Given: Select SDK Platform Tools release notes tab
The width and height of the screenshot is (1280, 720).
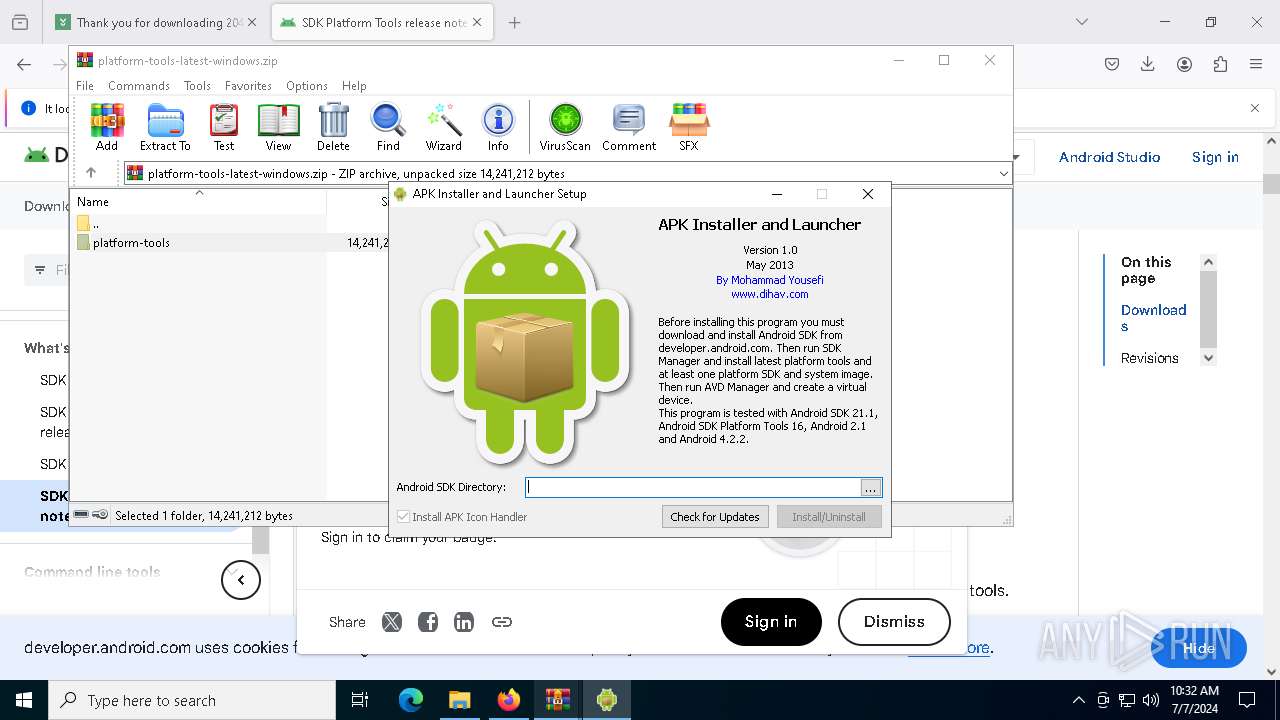Looking at the screenshot, I should tap(384, 22).
